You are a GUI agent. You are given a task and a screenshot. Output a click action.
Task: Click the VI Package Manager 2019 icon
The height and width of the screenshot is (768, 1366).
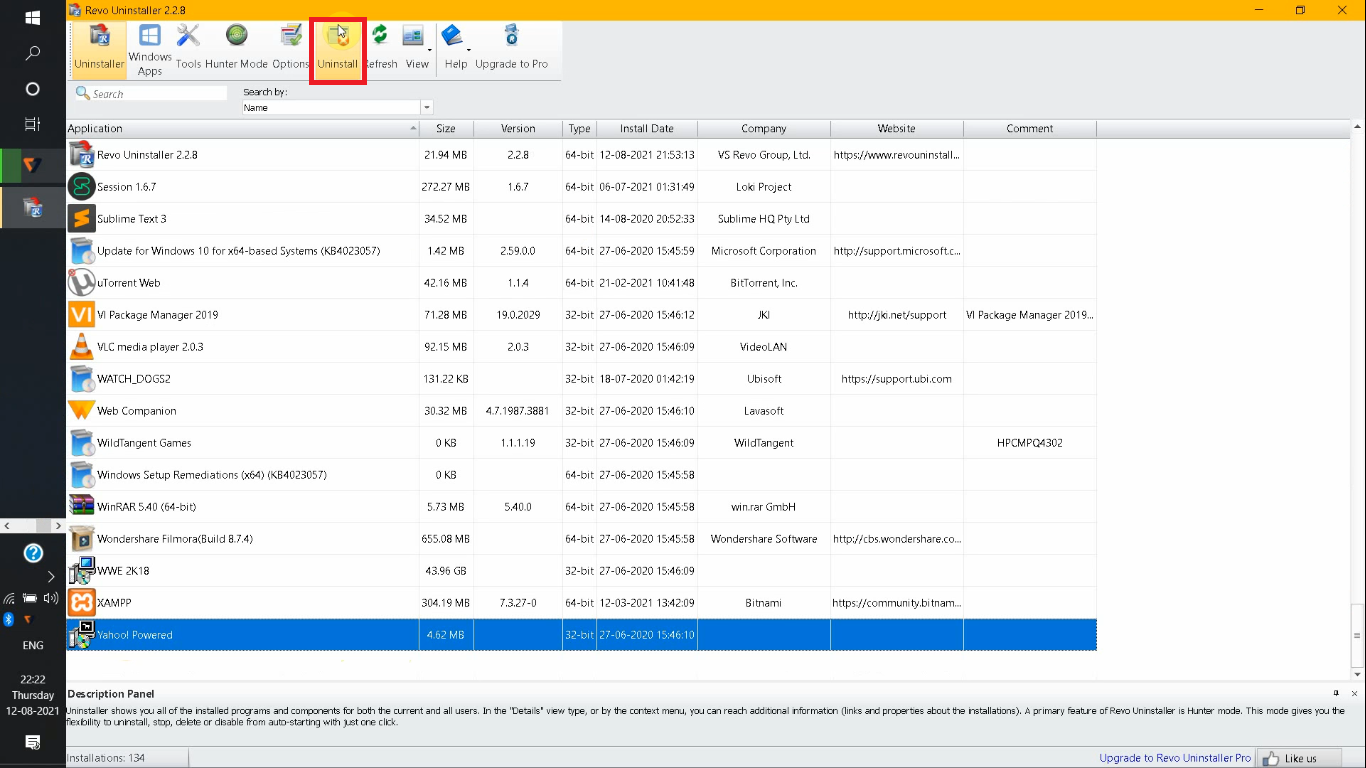[x=81, y=315]
